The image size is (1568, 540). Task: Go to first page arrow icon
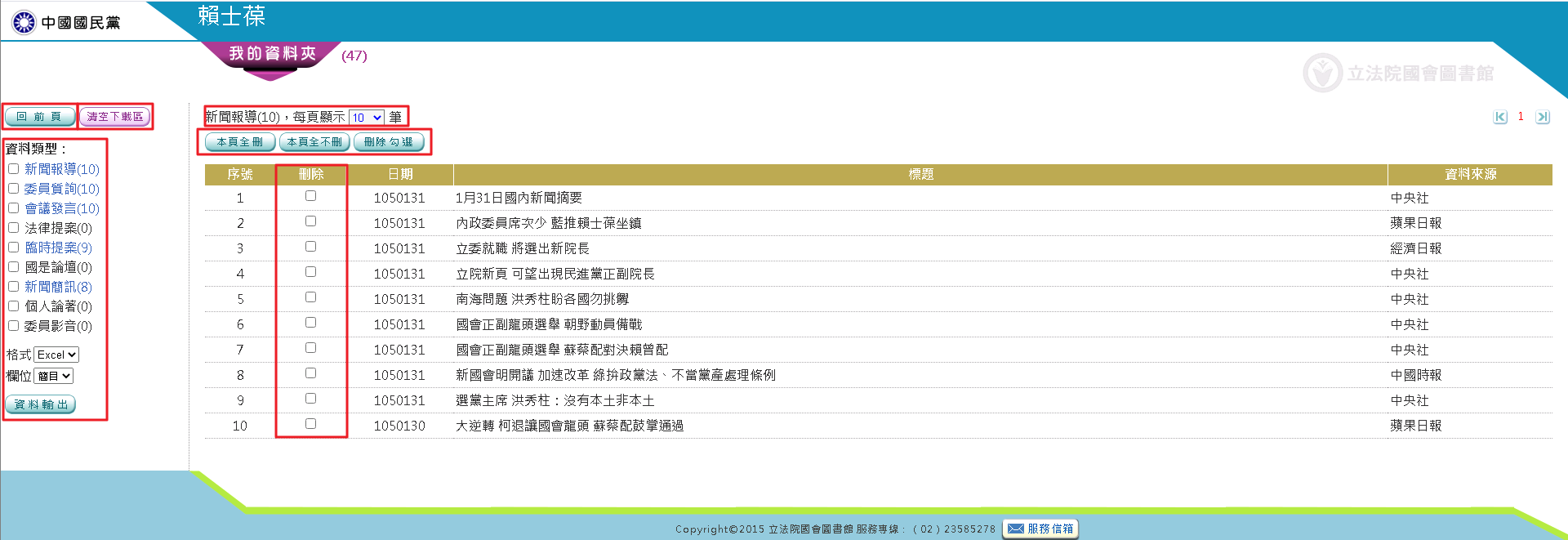(1500, 117)
